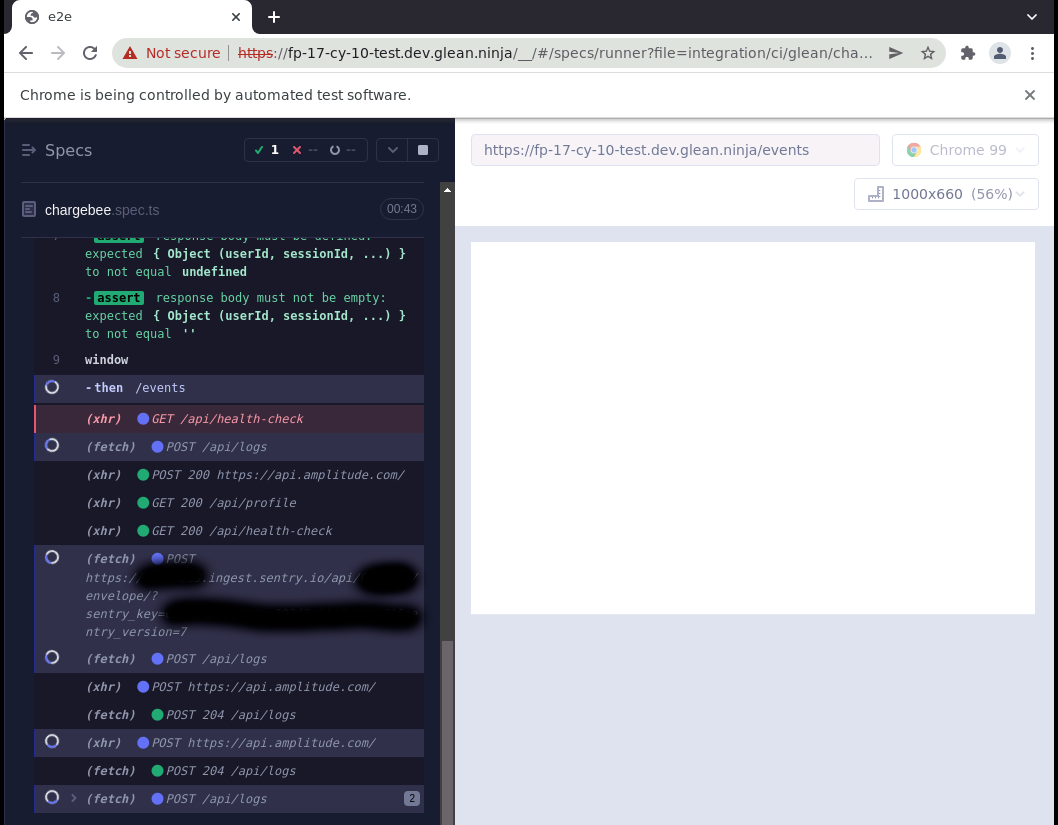Close the e2e tab
Screen dimensions: 1058x825
235,17
